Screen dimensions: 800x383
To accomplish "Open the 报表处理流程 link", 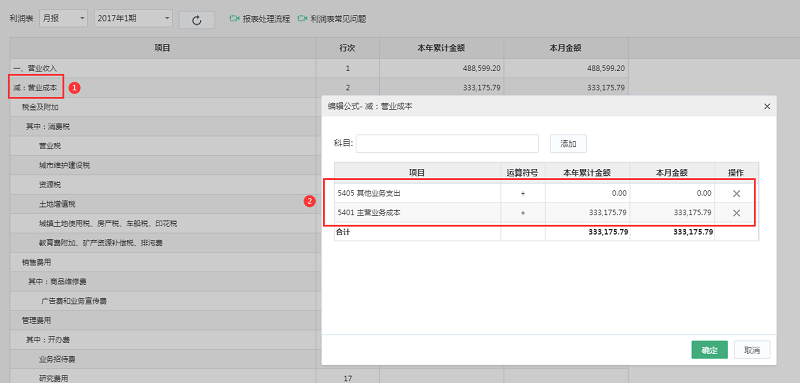I will (x=266, y=19).
